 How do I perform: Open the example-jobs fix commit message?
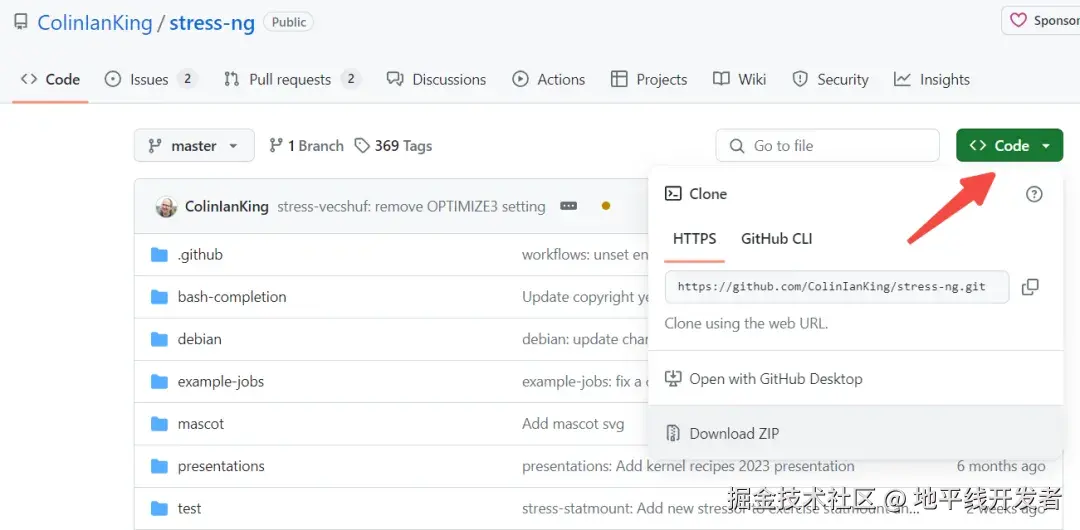[585, 381]
